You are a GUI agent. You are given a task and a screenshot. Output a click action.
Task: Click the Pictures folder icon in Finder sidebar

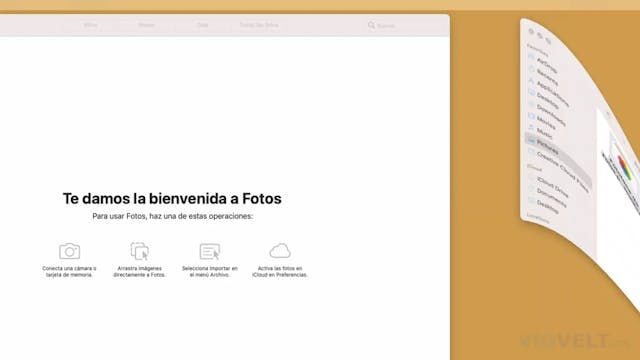tap(531, 140)
